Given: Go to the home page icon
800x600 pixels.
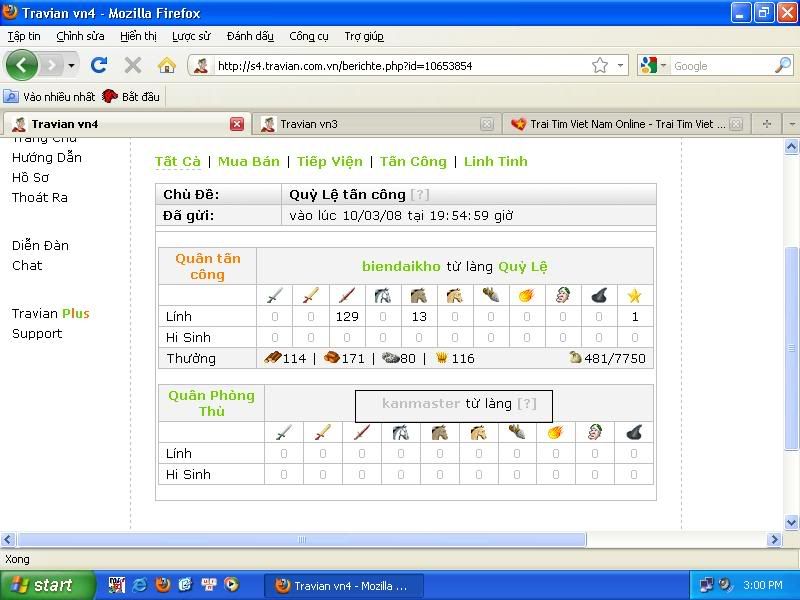Looking at the screenshot, I should 166,65.
